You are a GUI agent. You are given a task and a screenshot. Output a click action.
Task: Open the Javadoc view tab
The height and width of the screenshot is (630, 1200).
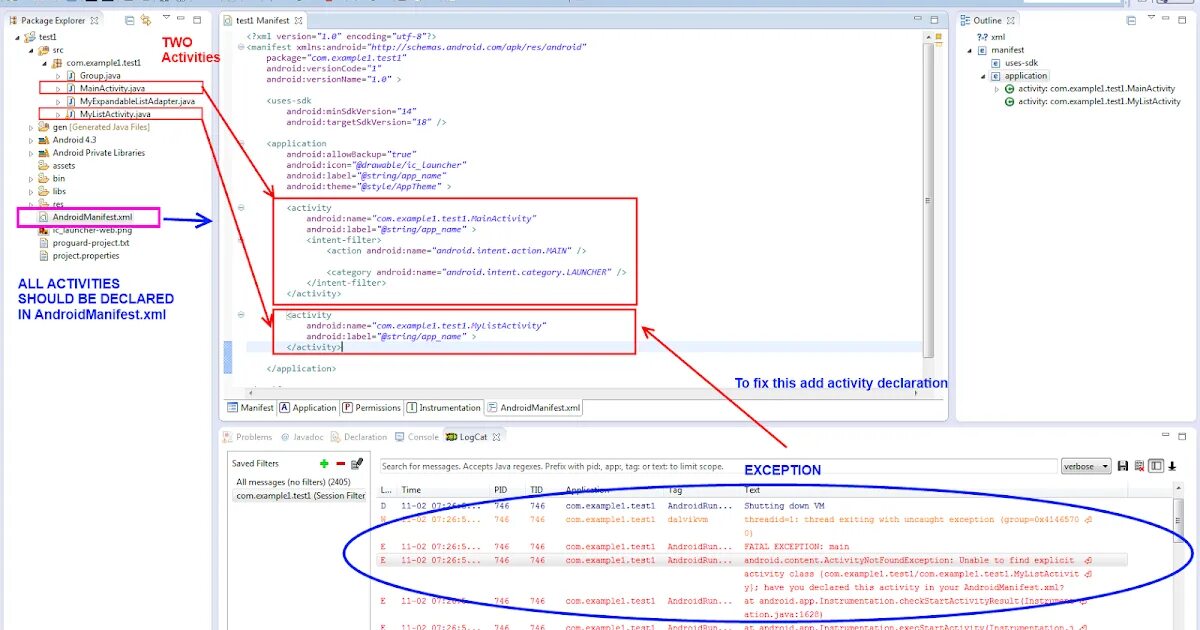(303, 437)
